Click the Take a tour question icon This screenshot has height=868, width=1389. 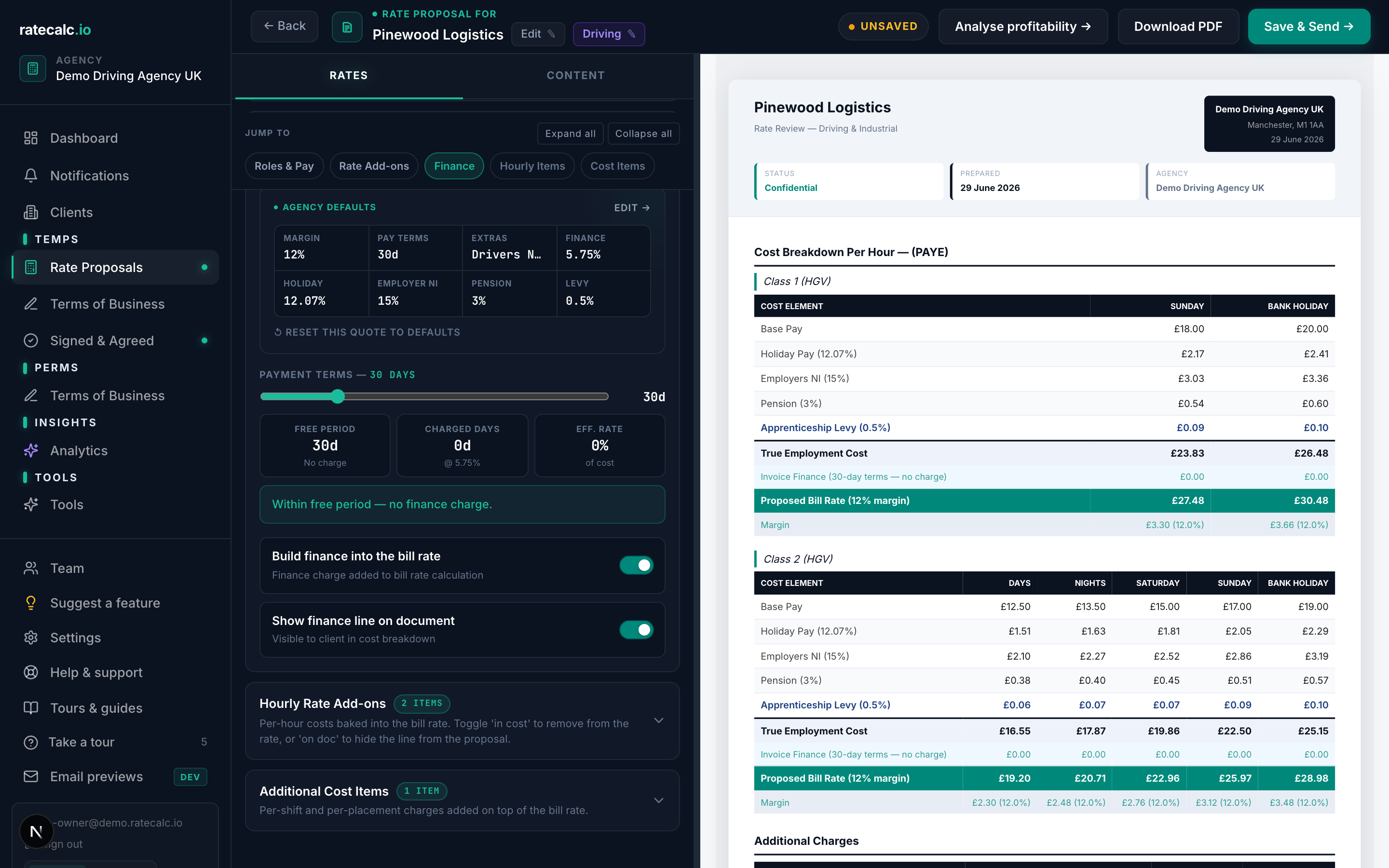pyautogui.click(x=31, y=742)
